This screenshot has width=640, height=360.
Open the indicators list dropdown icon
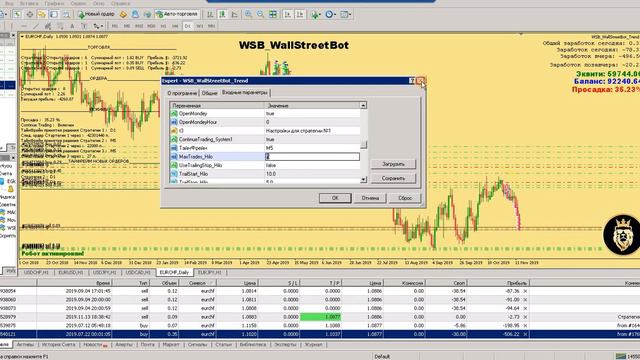[316, 14]
